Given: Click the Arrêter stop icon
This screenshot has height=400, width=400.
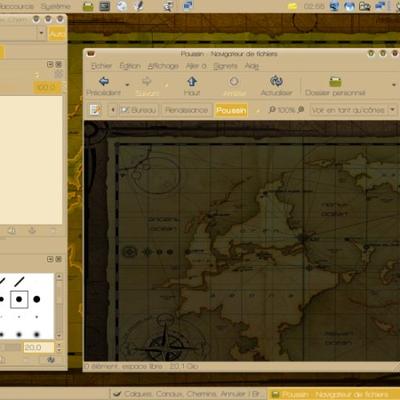Looking at the screenshot, I should [234, 86].
